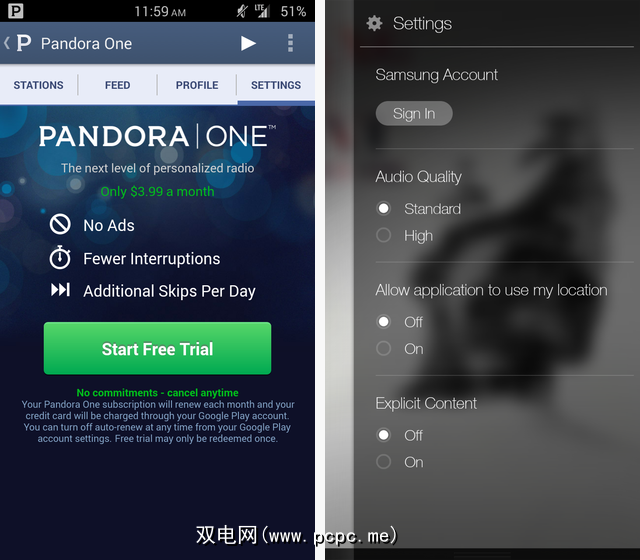Tap the play icon in Pandora header

coord(248,43)
